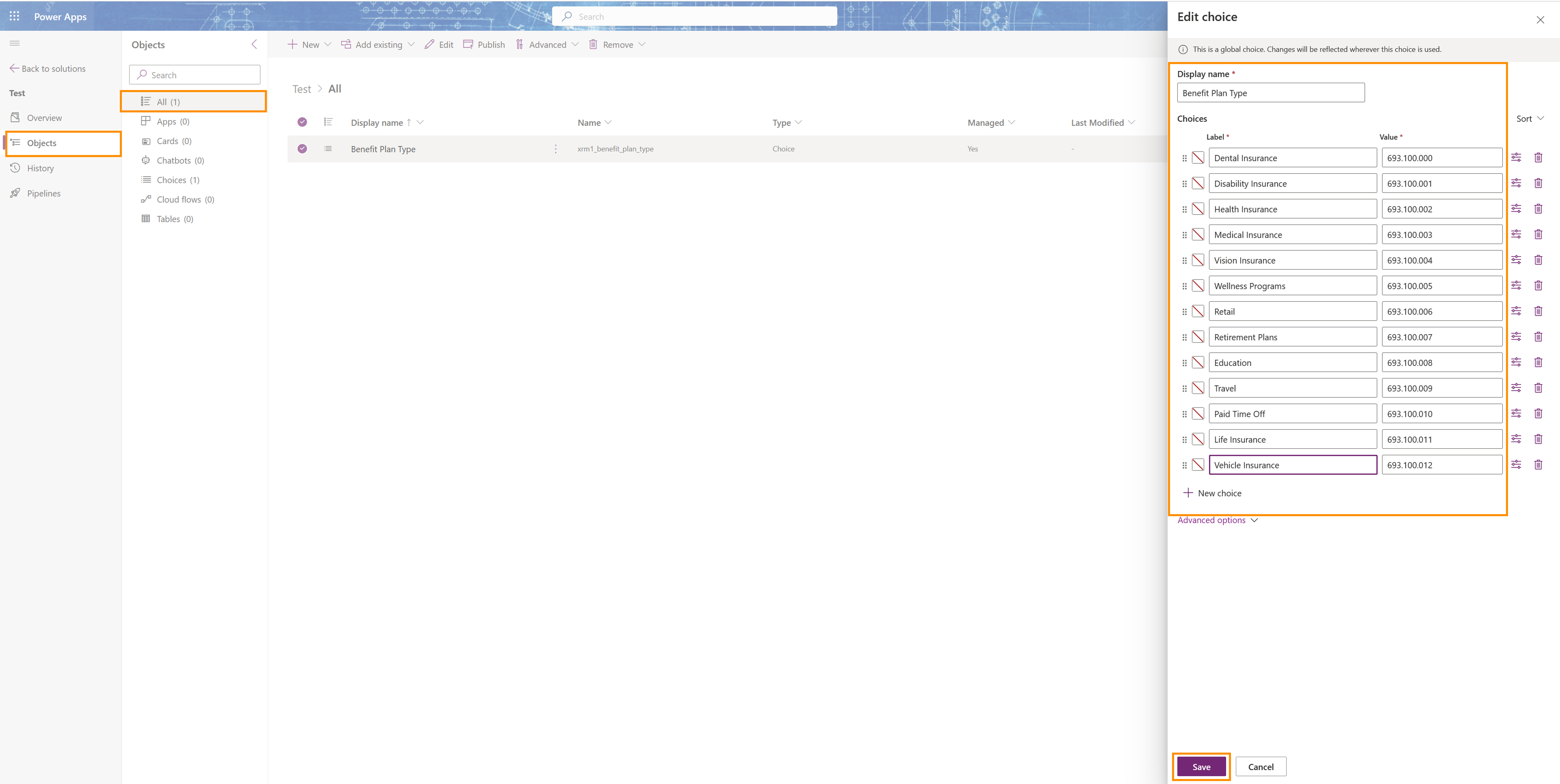Click the Publish toolbar button
Screen dimensions: 1560x784
pos(484,44)
